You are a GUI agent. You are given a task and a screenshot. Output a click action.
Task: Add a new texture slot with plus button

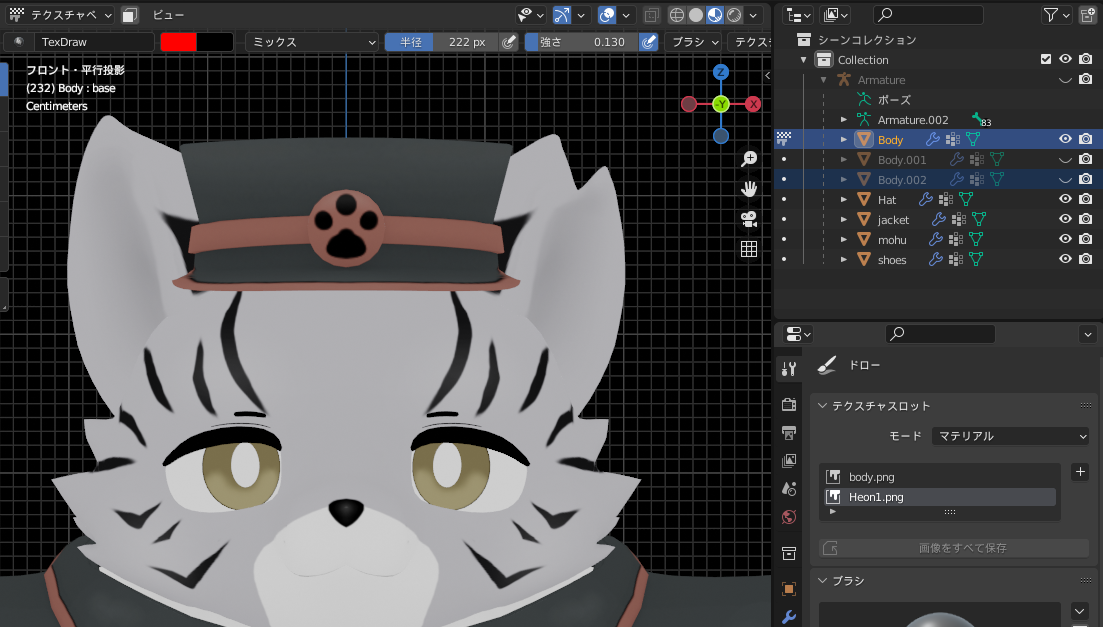(1080, 472)
